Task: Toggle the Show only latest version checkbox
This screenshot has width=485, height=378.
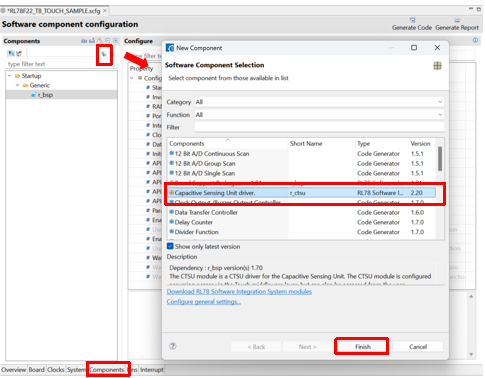Action: (x=170, y=246)
